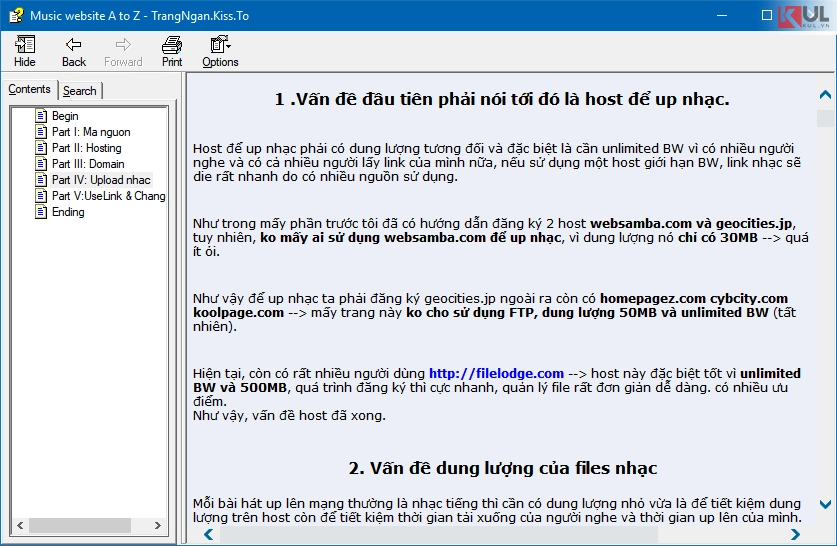Image resolution: width=837 pixels, height=546 pixels.
Task: Click topic pane scroll right arrow
Action: pyautogui.click(x=795, y=534)
